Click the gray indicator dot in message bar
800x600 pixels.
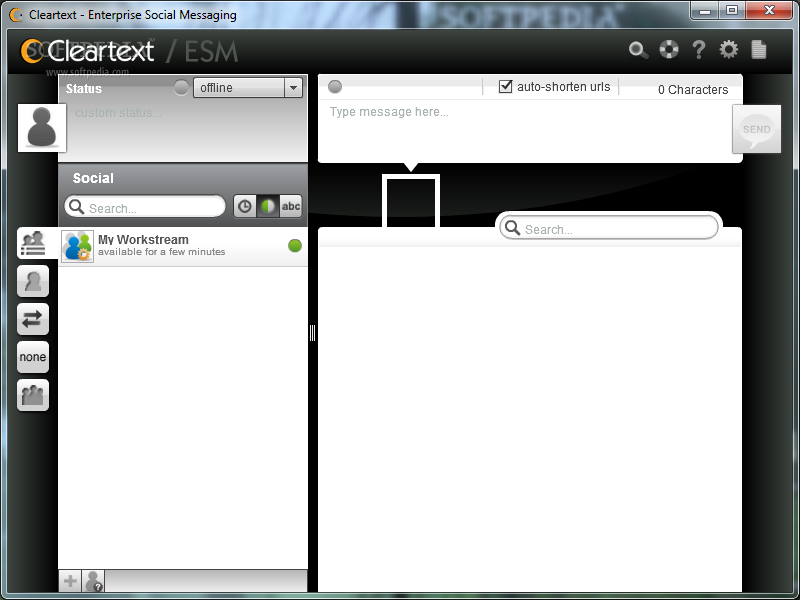tap(335, 87)
